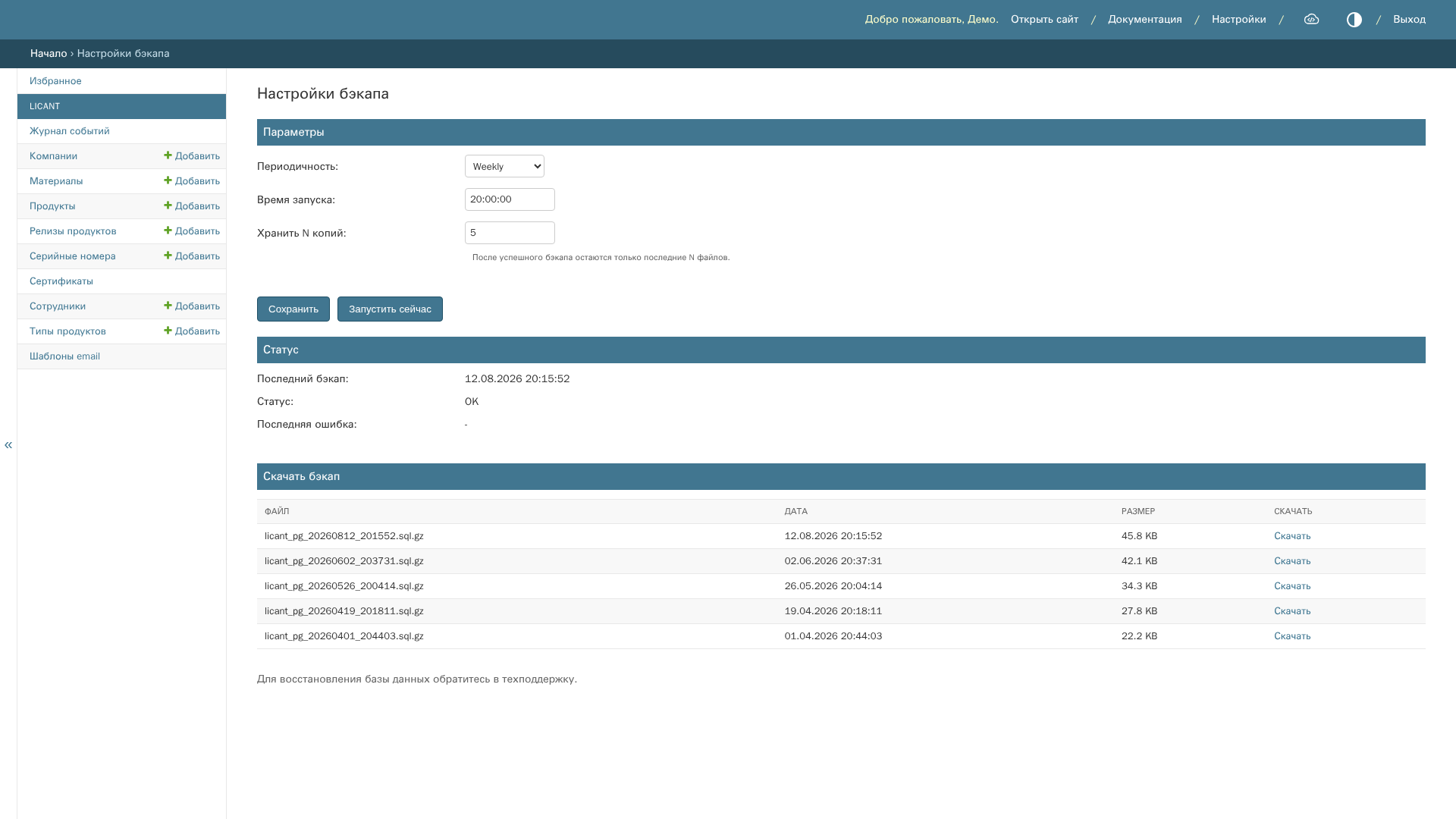Open Продукты in the sidebar
Image resolution: width=1456 pixels, height=819 pixels.
tap(52, 206)
